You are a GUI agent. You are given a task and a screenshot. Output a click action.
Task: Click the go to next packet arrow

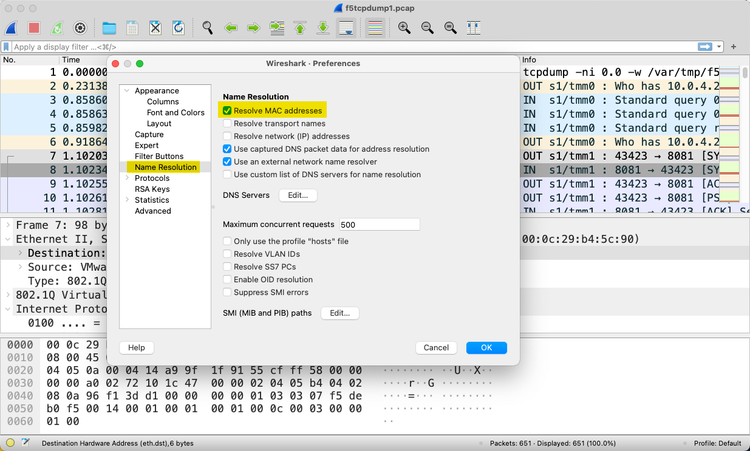click(x=253, y=27)
